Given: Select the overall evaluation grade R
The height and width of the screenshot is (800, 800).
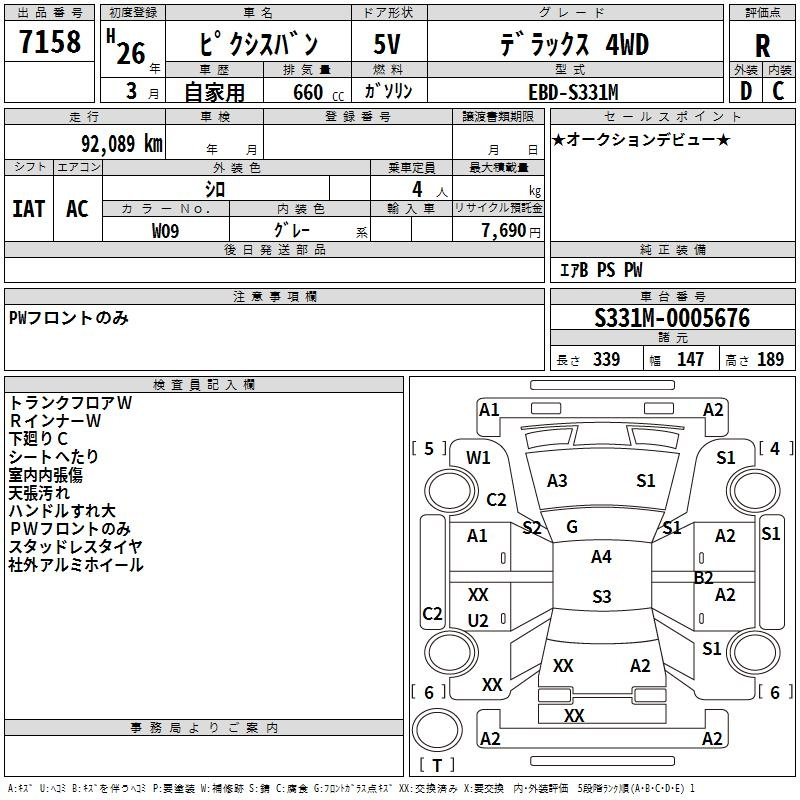Looking at the screenshot, I should coord(762,45).
